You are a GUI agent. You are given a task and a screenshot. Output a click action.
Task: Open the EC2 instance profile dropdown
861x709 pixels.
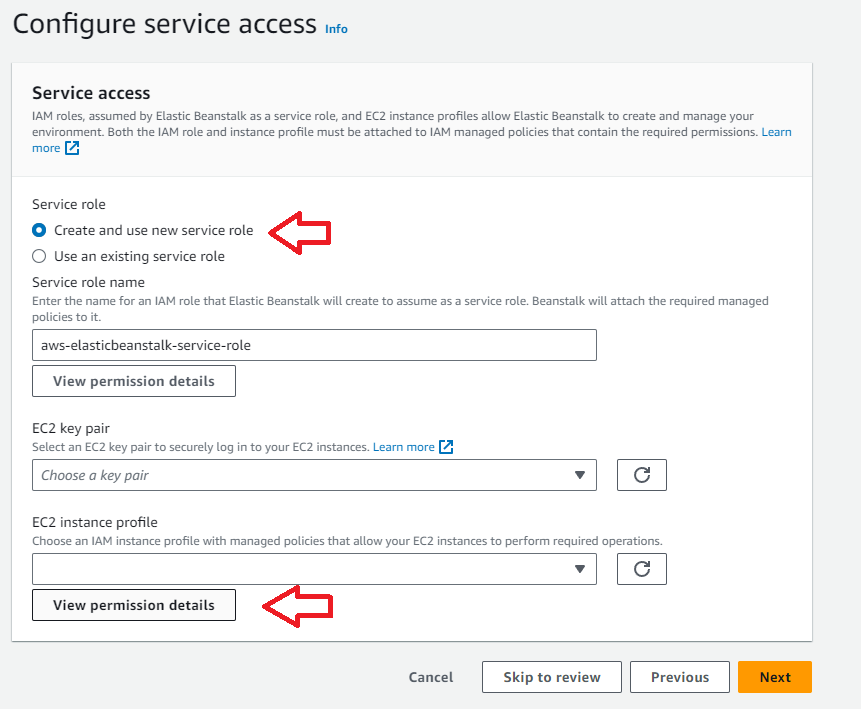point(314,569)
